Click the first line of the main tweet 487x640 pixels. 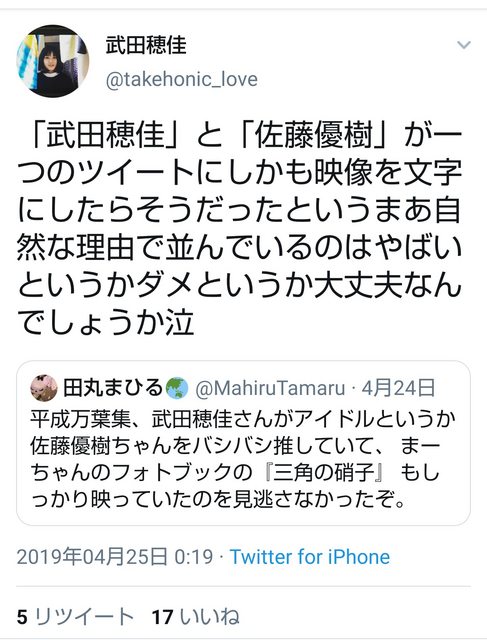click(x=241, y=135)
